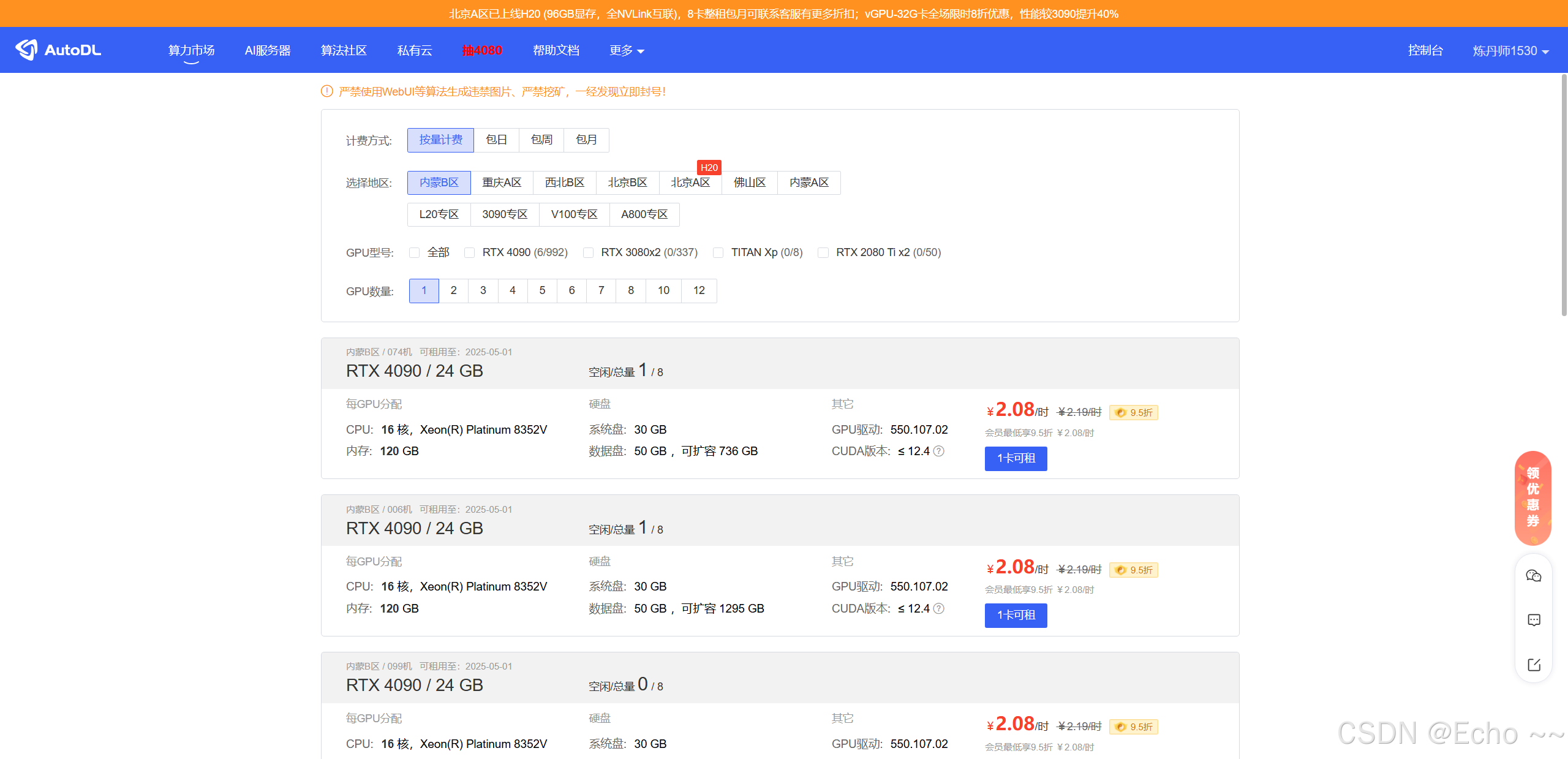Check the 全部 GPU model checkbox
Viewport: 1568px width, 759px height.
(415, 252)
